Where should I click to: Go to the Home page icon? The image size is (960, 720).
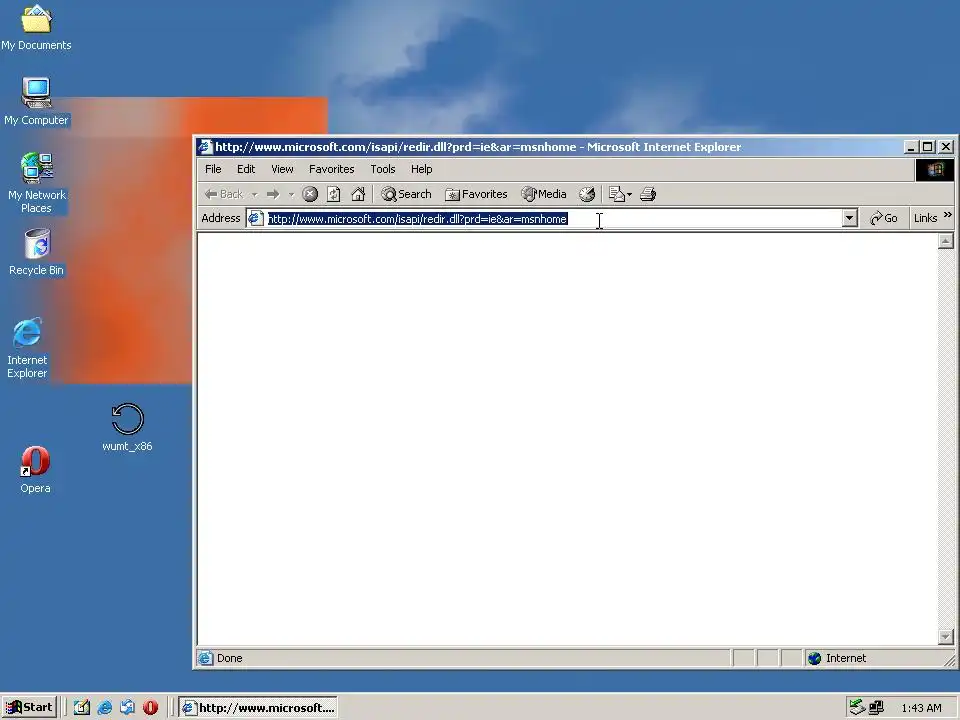358,194
